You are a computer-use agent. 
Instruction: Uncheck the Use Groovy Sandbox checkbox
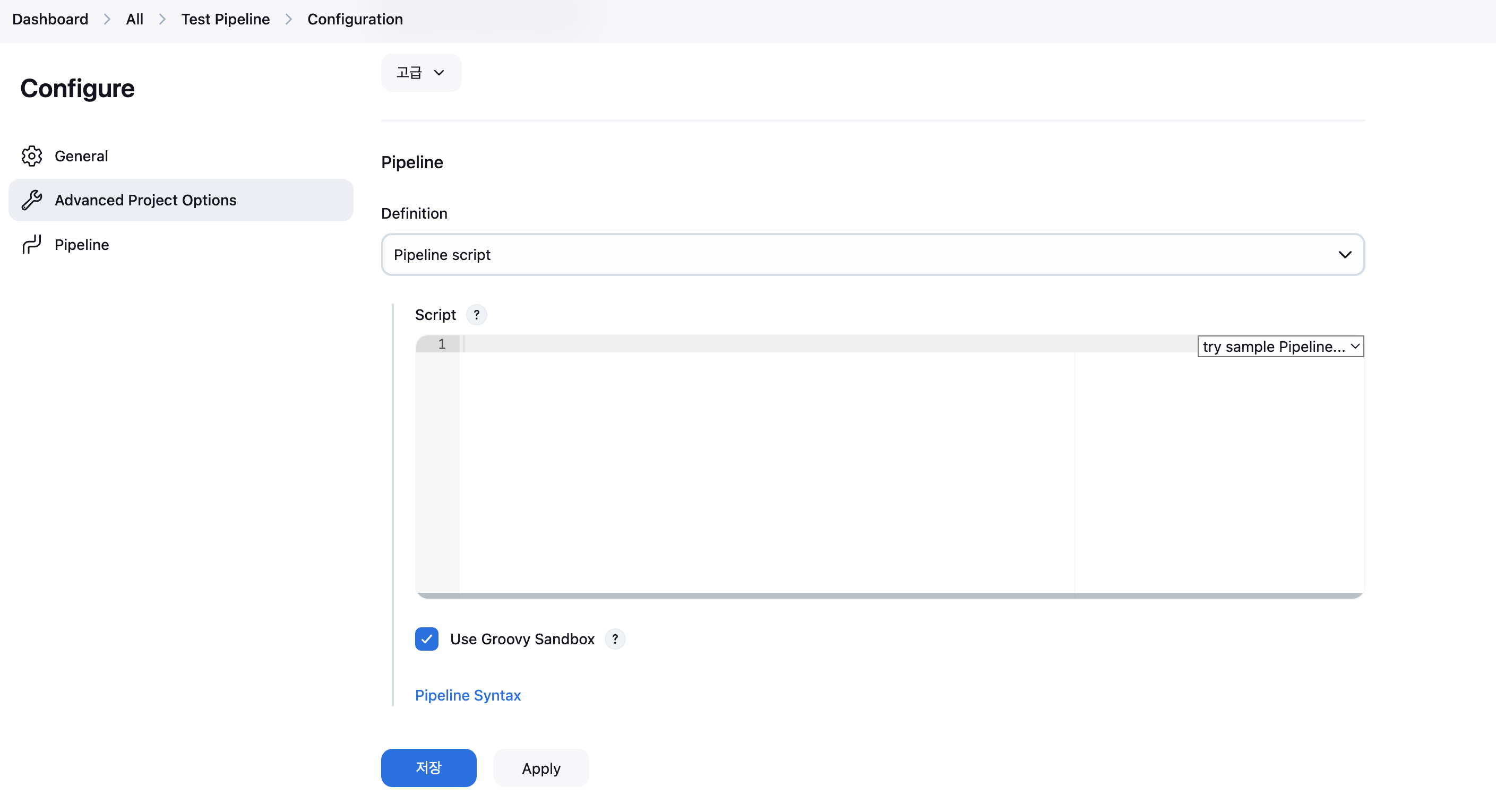[x=427, y=639]
